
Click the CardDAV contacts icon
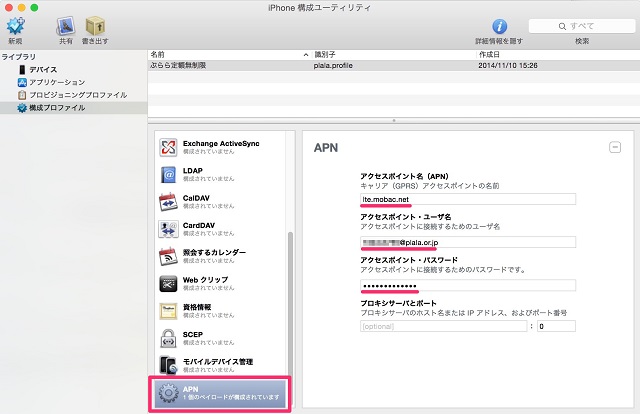[168, 229]
